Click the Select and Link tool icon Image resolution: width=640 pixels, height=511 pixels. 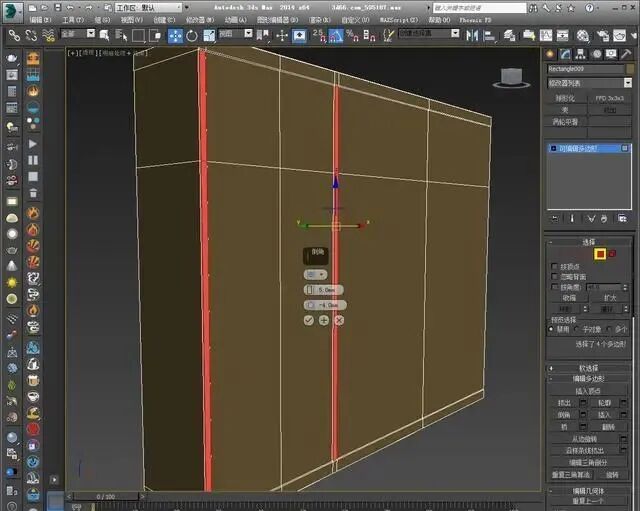point(14,36)
